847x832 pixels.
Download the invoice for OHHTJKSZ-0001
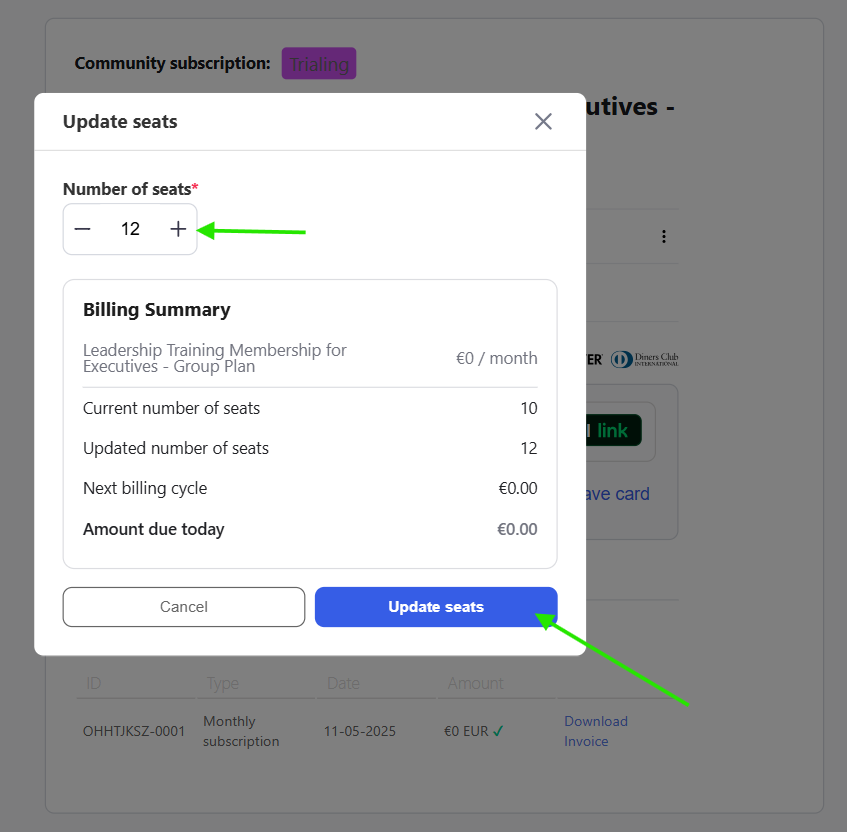pyautogui.click(x=596, y=731)
